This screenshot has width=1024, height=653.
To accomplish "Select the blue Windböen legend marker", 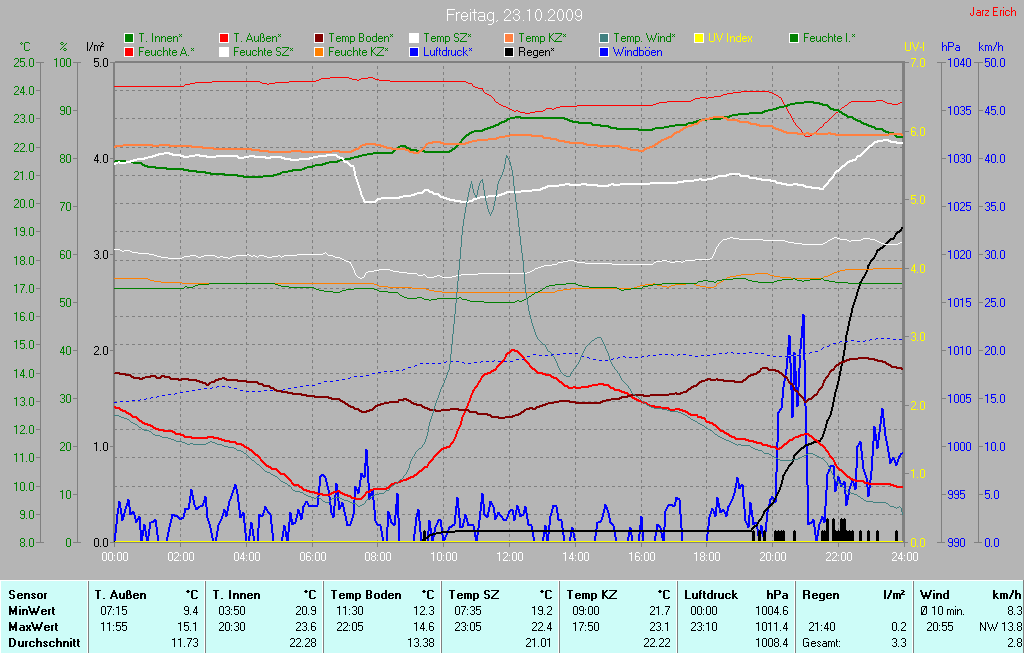I will pyautogui.click(x=604, y=51).
